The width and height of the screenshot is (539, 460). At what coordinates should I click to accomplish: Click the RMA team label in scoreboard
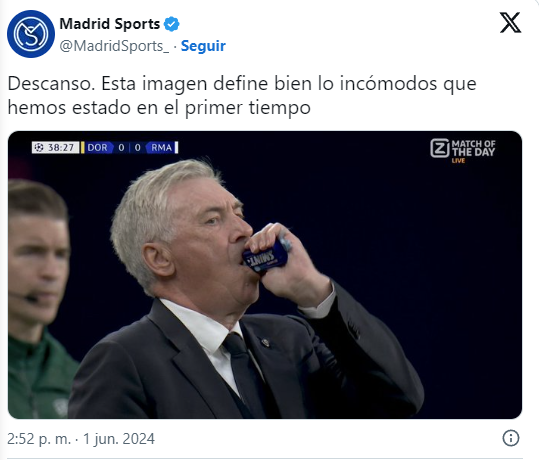tap(161, 147)
